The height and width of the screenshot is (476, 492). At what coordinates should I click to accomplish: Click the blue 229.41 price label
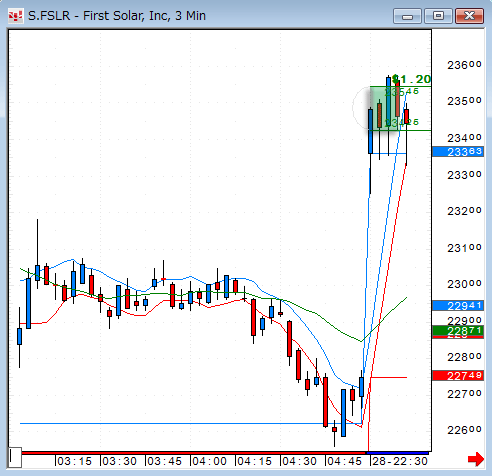(x=458, y=306)
